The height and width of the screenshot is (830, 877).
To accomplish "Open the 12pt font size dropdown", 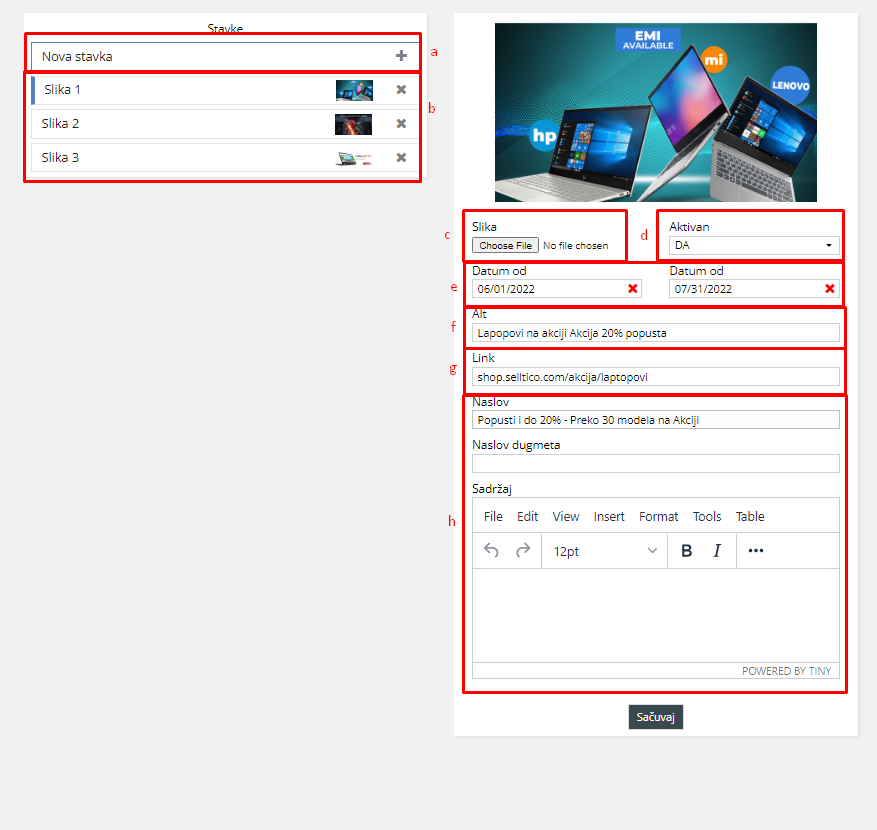I will click(605, 551).
